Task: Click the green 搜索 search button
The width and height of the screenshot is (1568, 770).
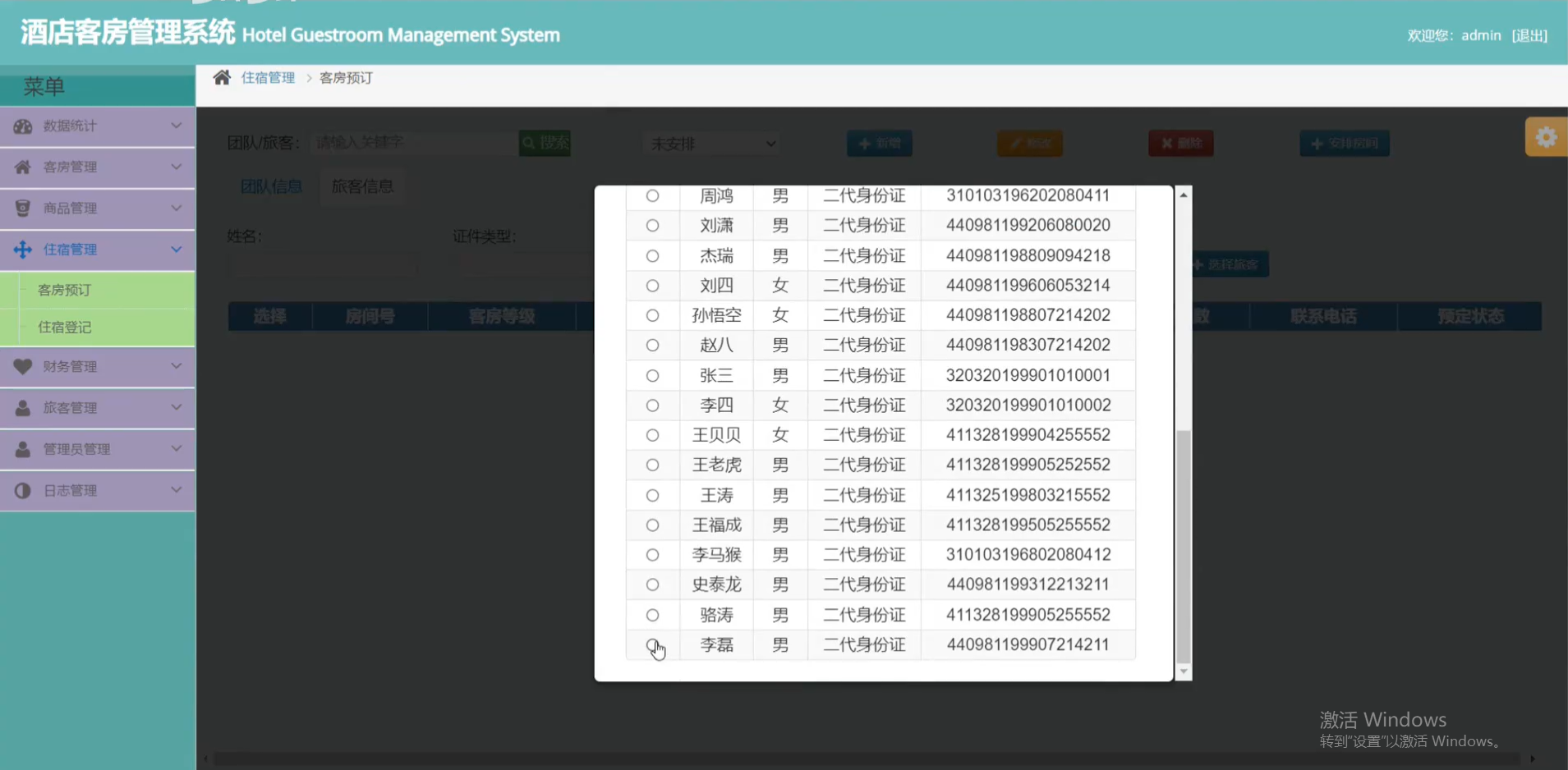Action: tap(545, 143)
